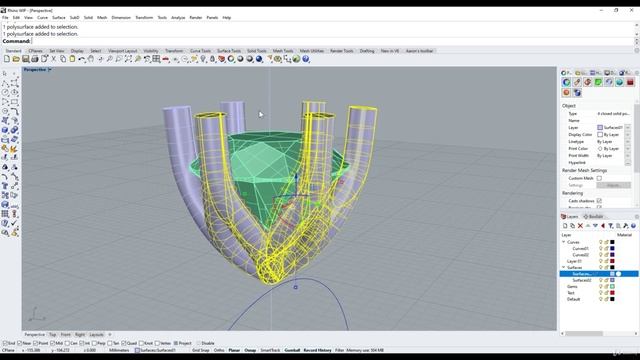Screen dimensions: 640x360
Task: Toggle visibility bulb of the Gems layer
Action: (x=600, y=287)
